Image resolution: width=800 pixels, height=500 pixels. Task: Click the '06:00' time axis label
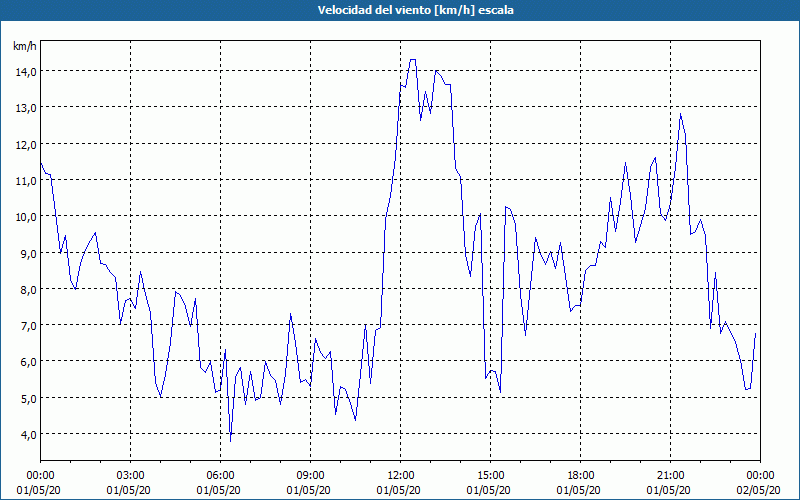[220, 476]
